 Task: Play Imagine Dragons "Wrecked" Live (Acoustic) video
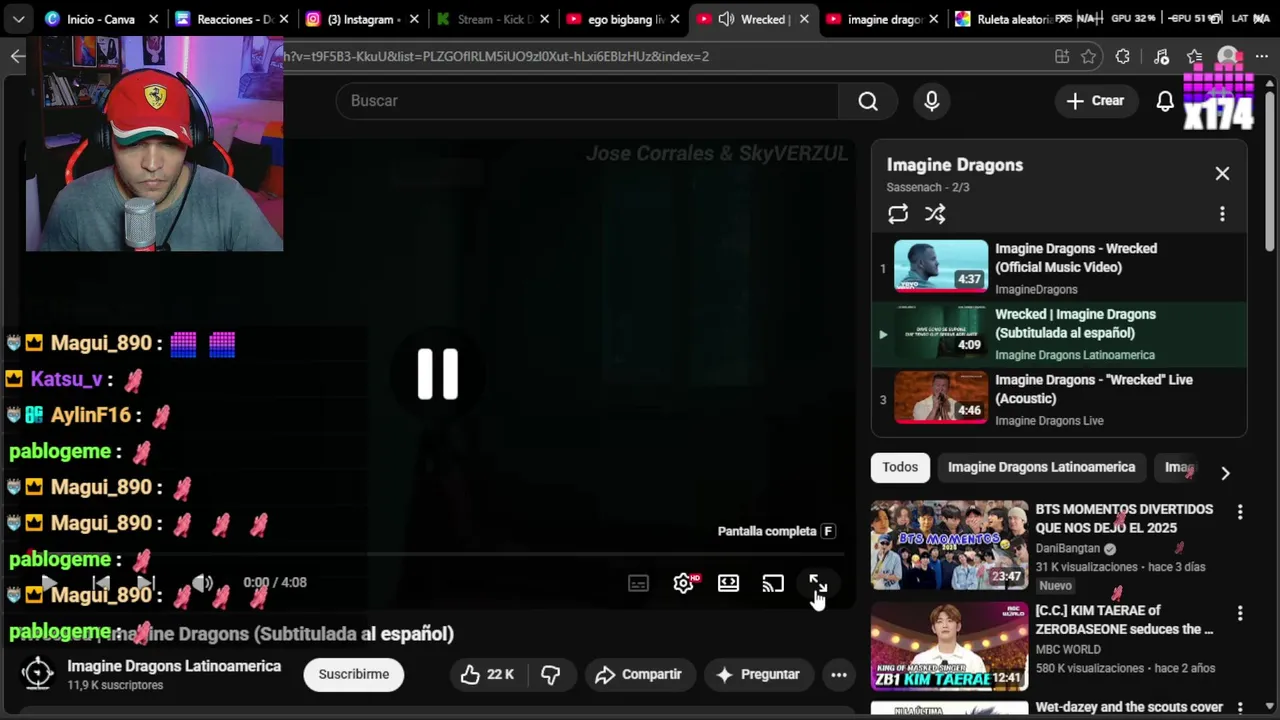click(1059, 399)
